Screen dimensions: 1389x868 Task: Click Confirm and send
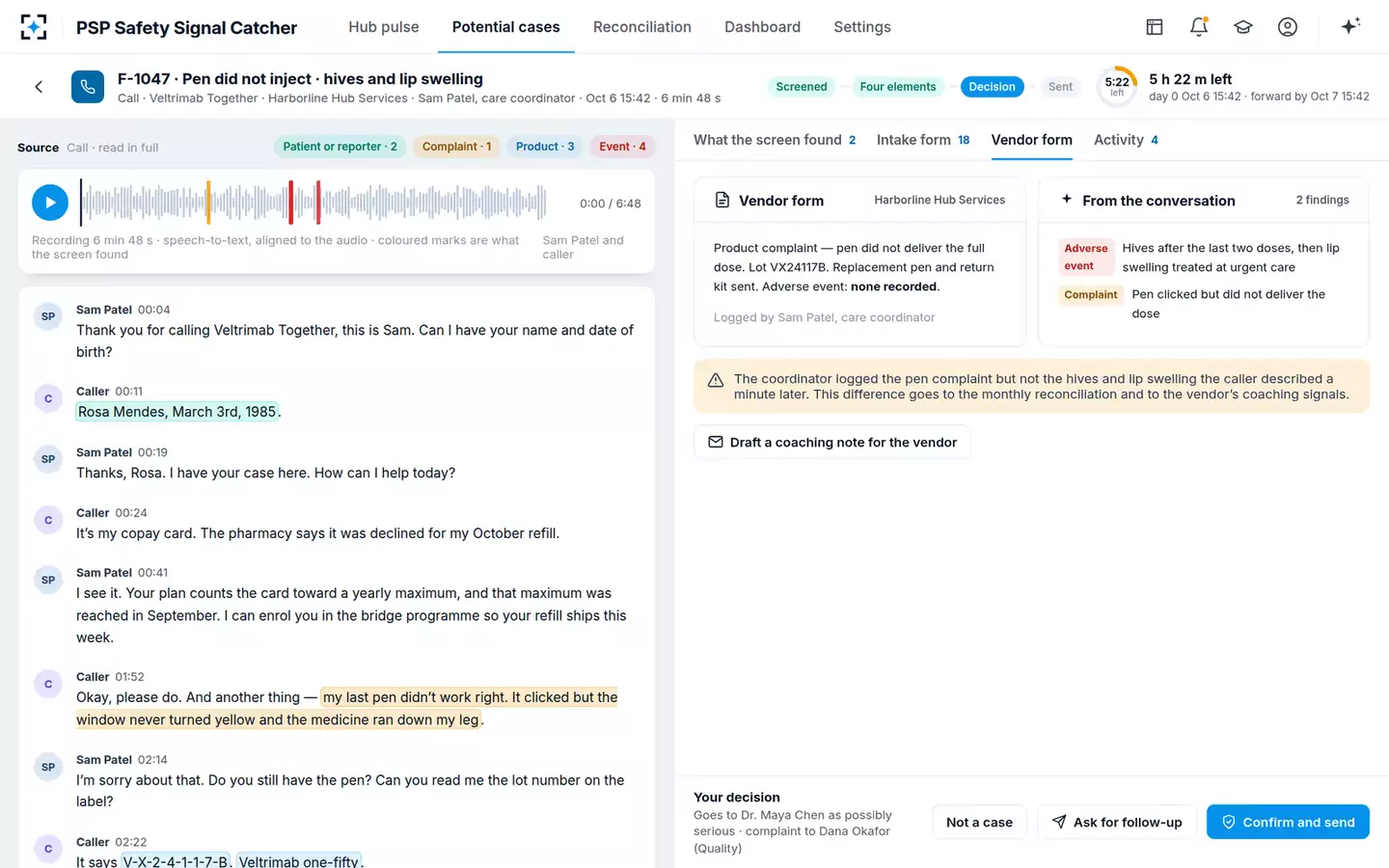point(1288,822)
